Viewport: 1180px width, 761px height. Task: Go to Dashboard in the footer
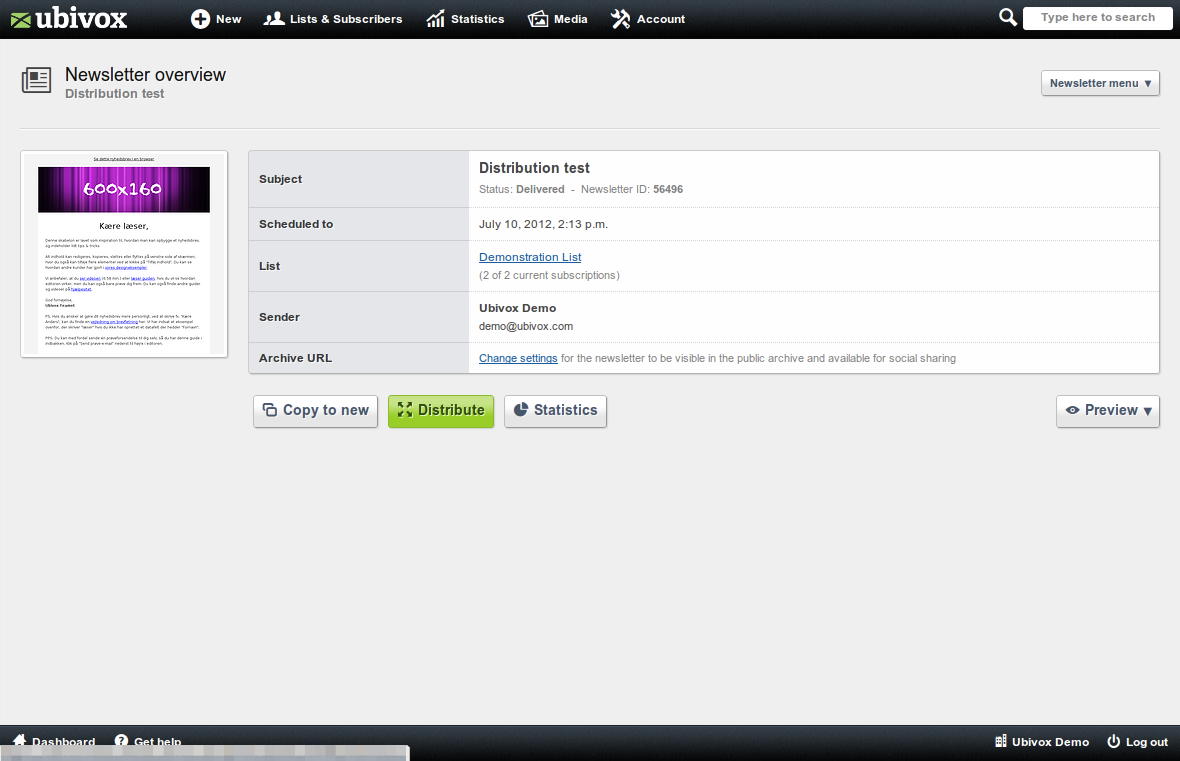[54, 741]
